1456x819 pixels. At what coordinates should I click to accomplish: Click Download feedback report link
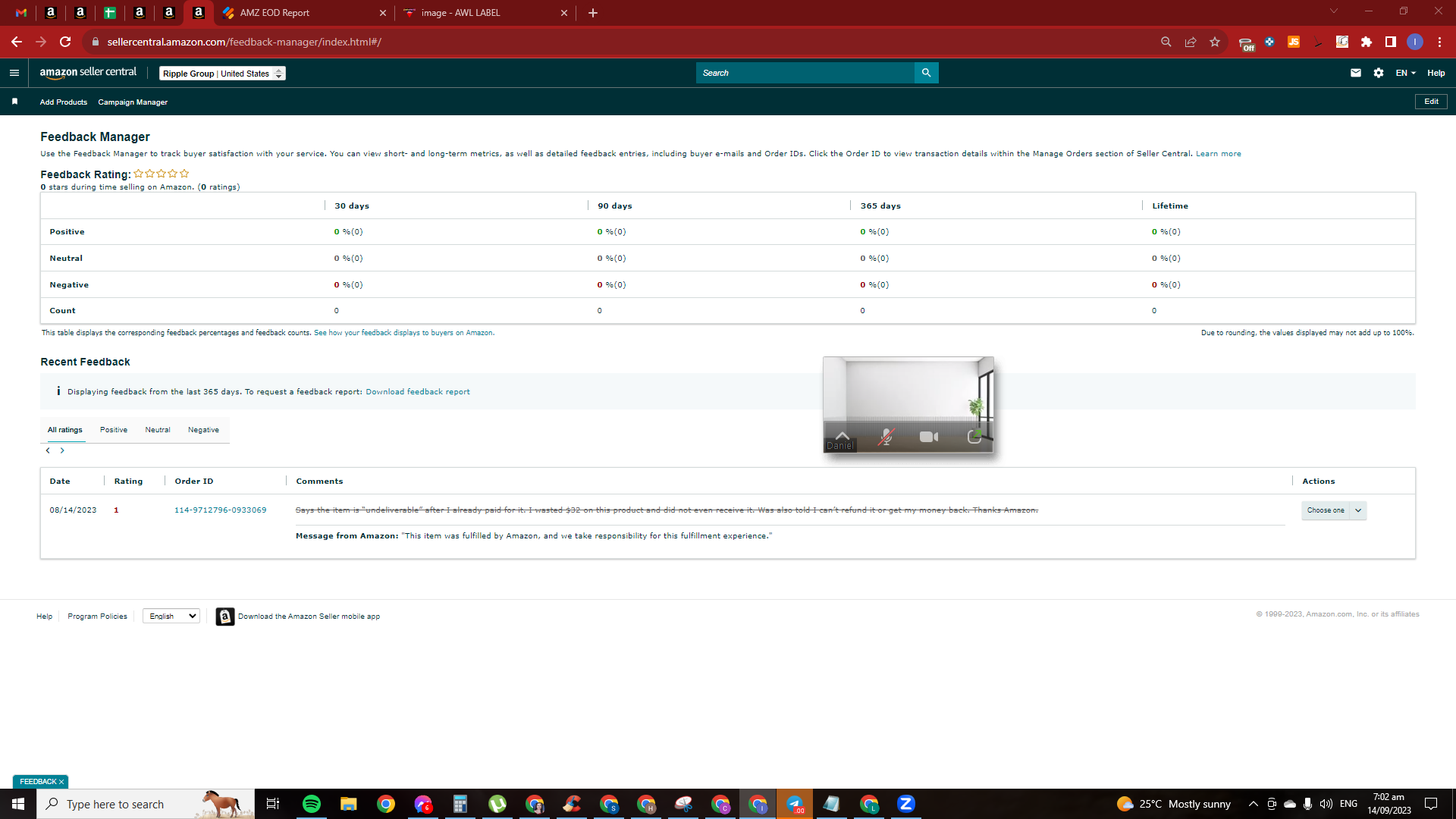point(418,392)
